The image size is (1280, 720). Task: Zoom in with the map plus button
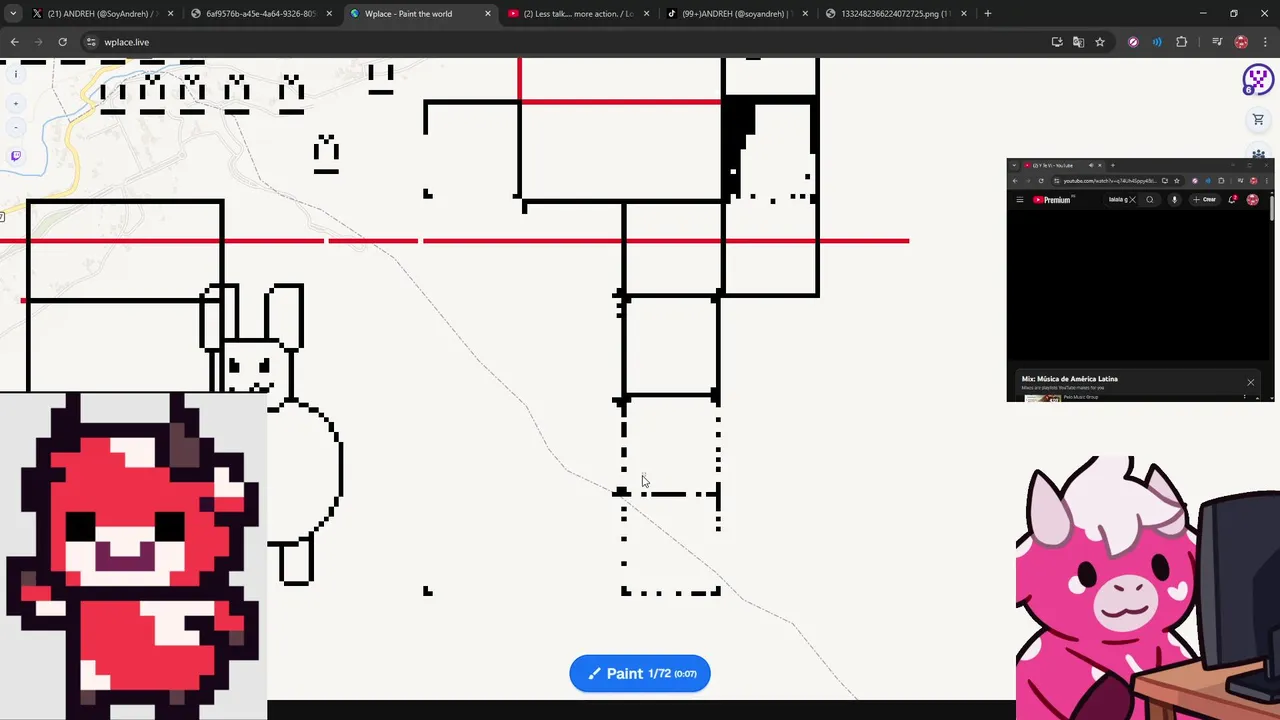click(x=16, y=103)
